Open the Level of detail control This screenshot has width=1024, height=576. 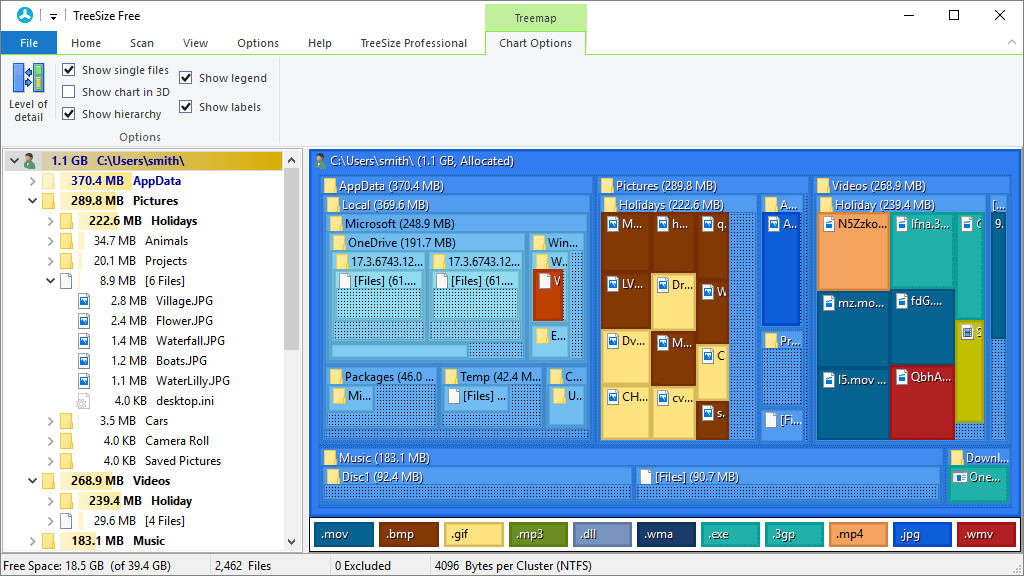click(x=28, y=92)
